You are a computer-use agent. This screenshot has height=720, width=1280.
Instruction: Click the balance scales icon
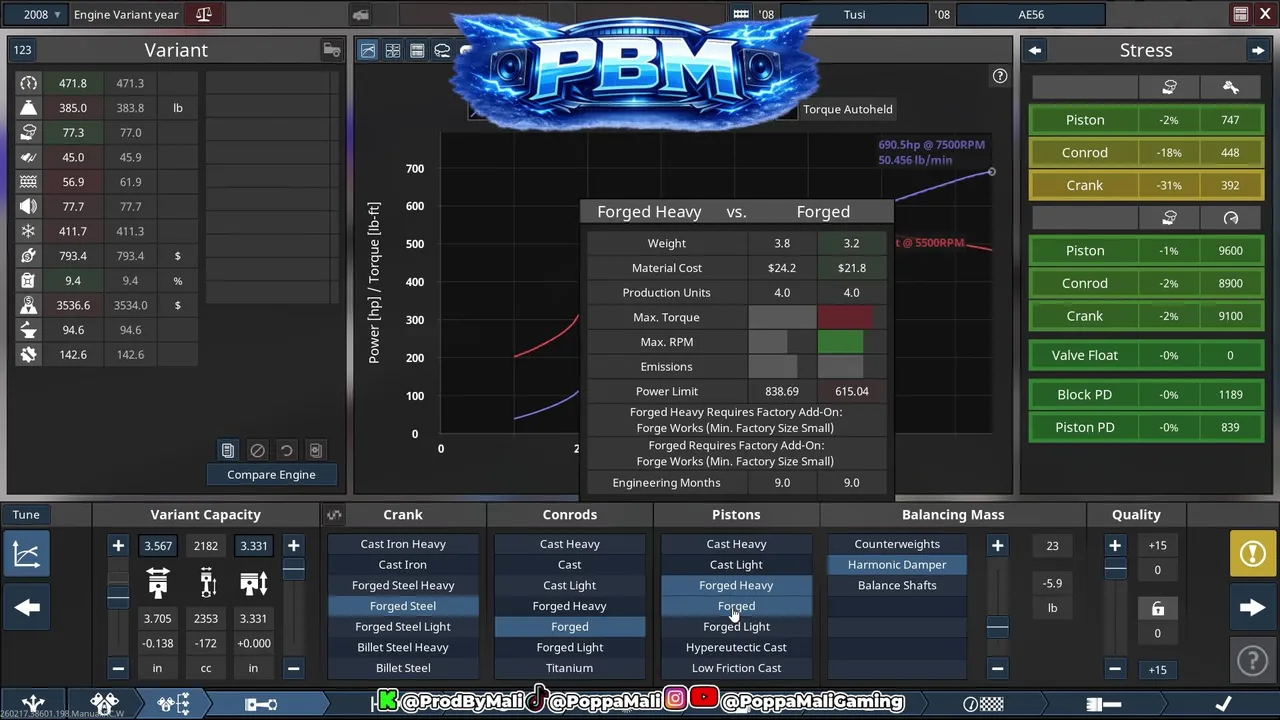(x=204, y=14)
